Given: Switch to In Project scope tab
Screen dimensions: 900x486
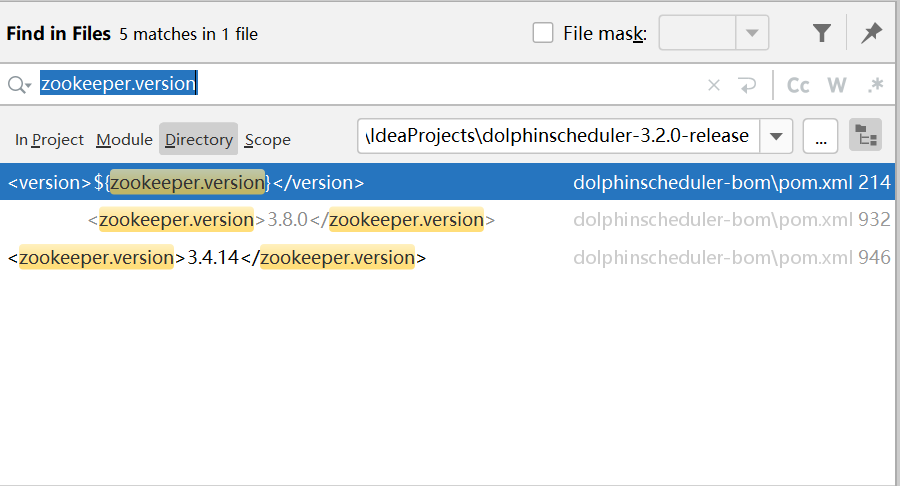Looking at the screenshot, I should pyautogui.click(x=49, y=140).
